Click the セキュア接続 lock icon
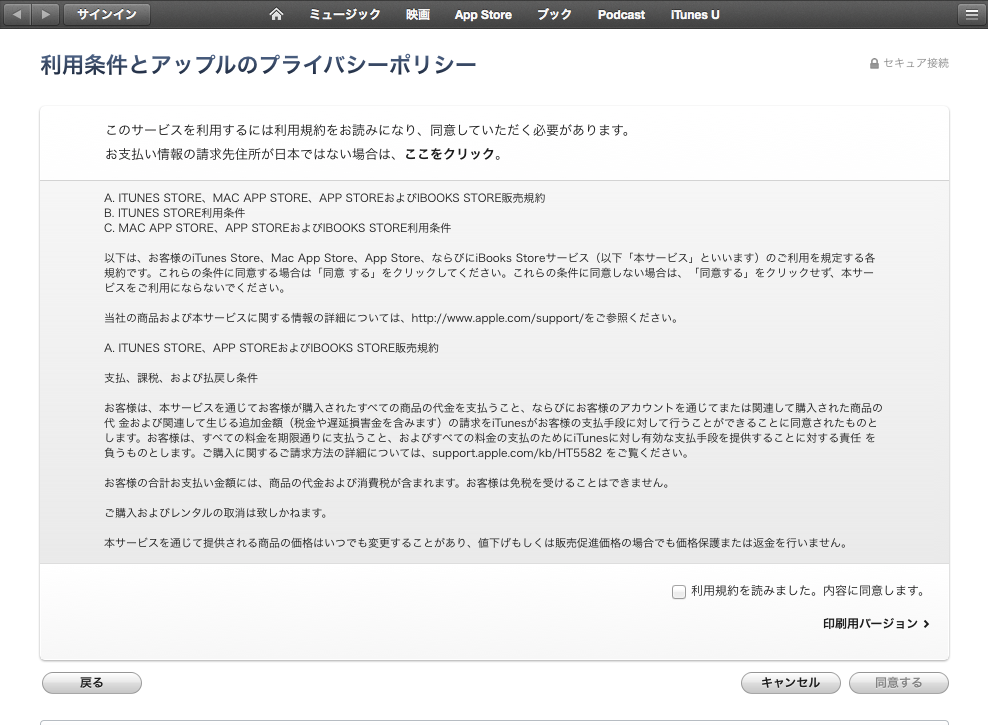Image resolution: width=988 pixels, height=725 pixels. pyautogui.click(x=874, y=64)
